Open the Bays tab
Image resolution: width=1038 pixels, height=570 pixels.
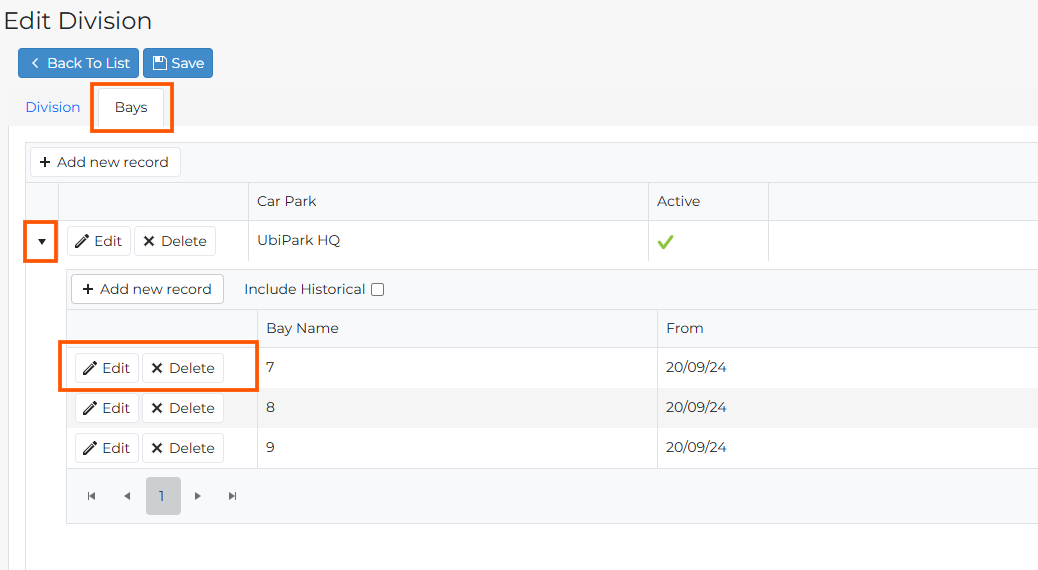point(131,107)
